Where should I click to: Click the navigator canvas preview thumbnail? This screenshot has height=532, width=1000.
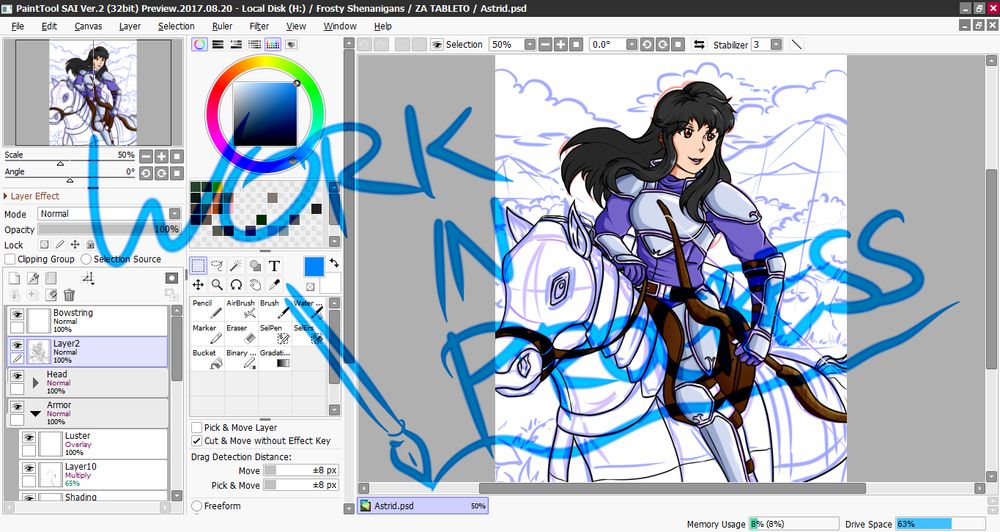point(93,93)
